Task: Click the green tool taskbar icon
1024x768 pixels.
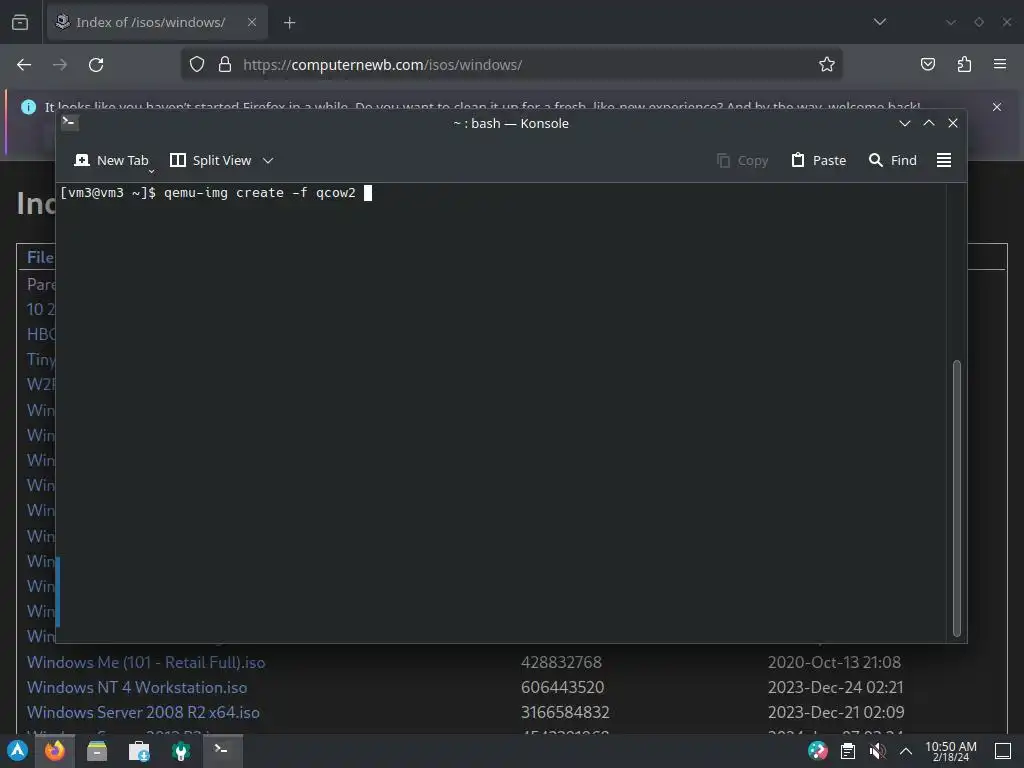Action: point(181,751)
